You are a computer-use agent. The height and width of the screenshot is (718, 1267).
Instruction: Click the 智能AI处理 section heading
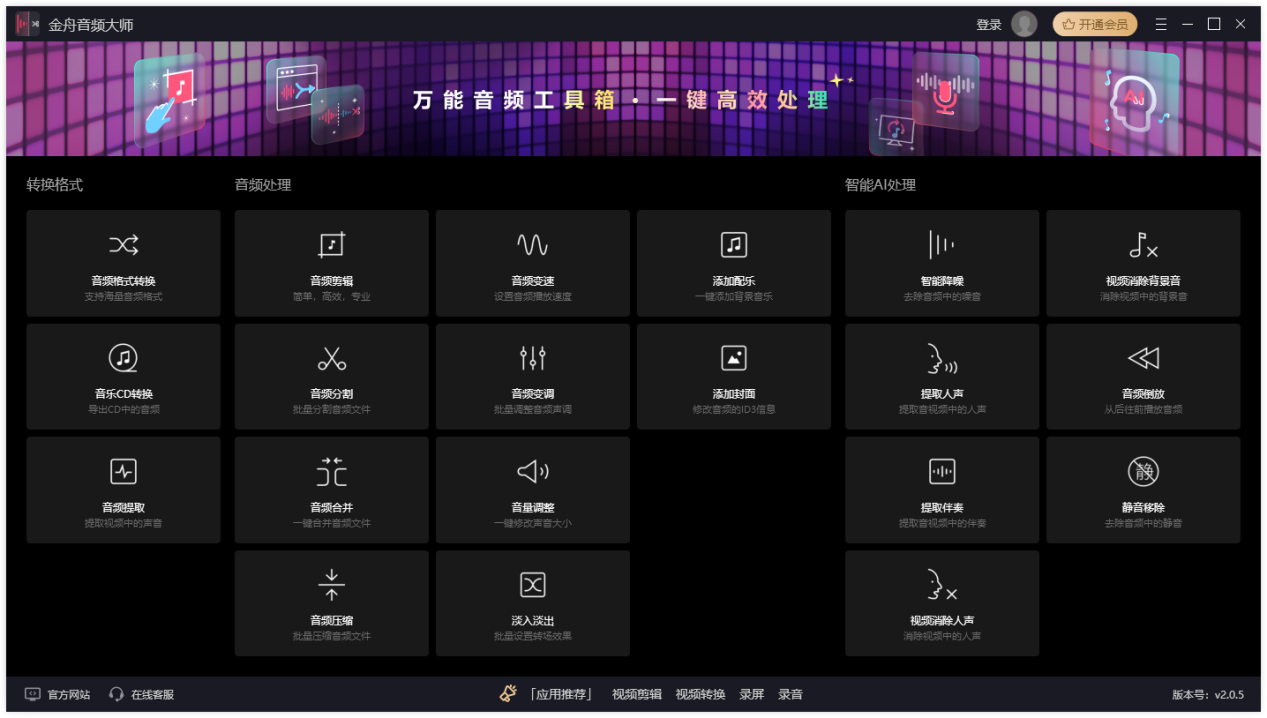point(880,185)
